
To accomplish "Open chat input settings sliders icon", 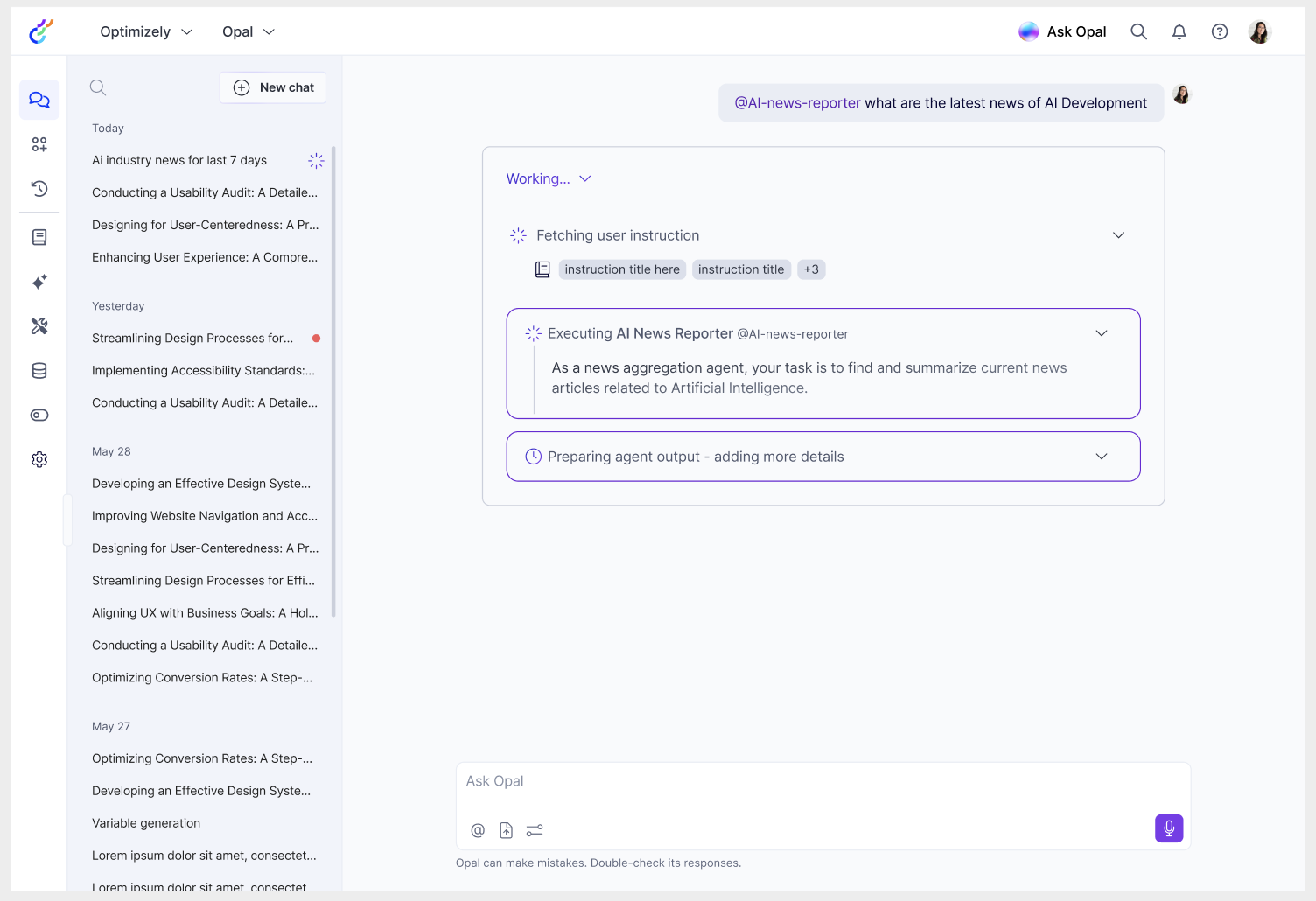I will click(535, 830).
